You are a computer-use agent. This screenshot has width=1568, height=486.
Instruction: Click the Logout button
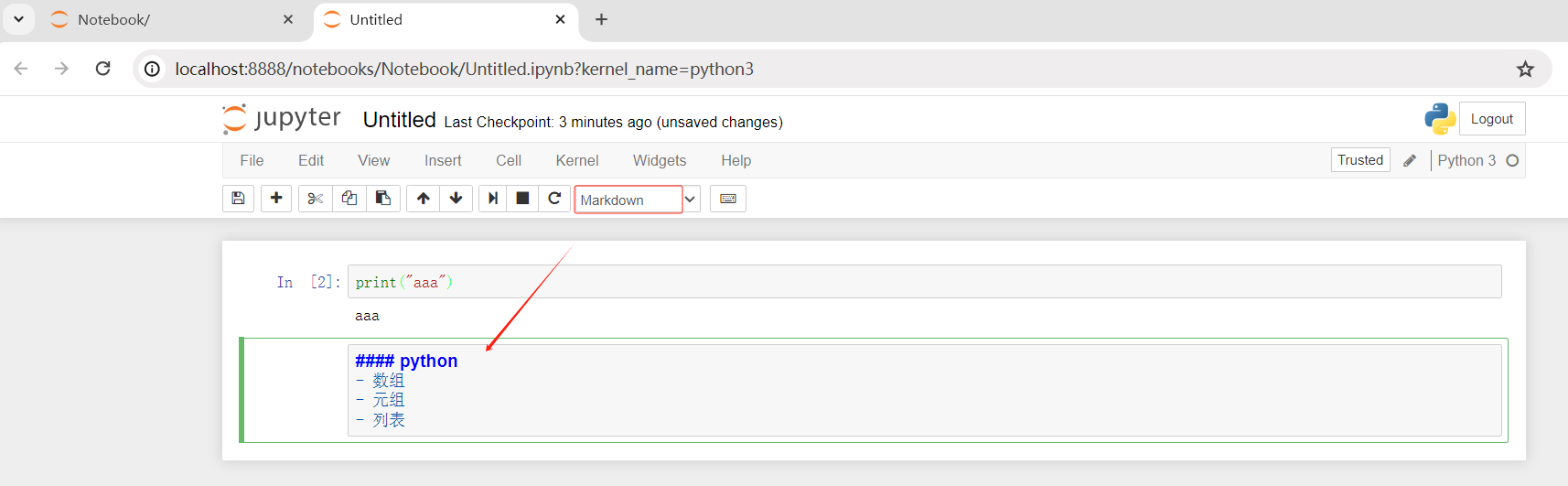click(1492, 119)
